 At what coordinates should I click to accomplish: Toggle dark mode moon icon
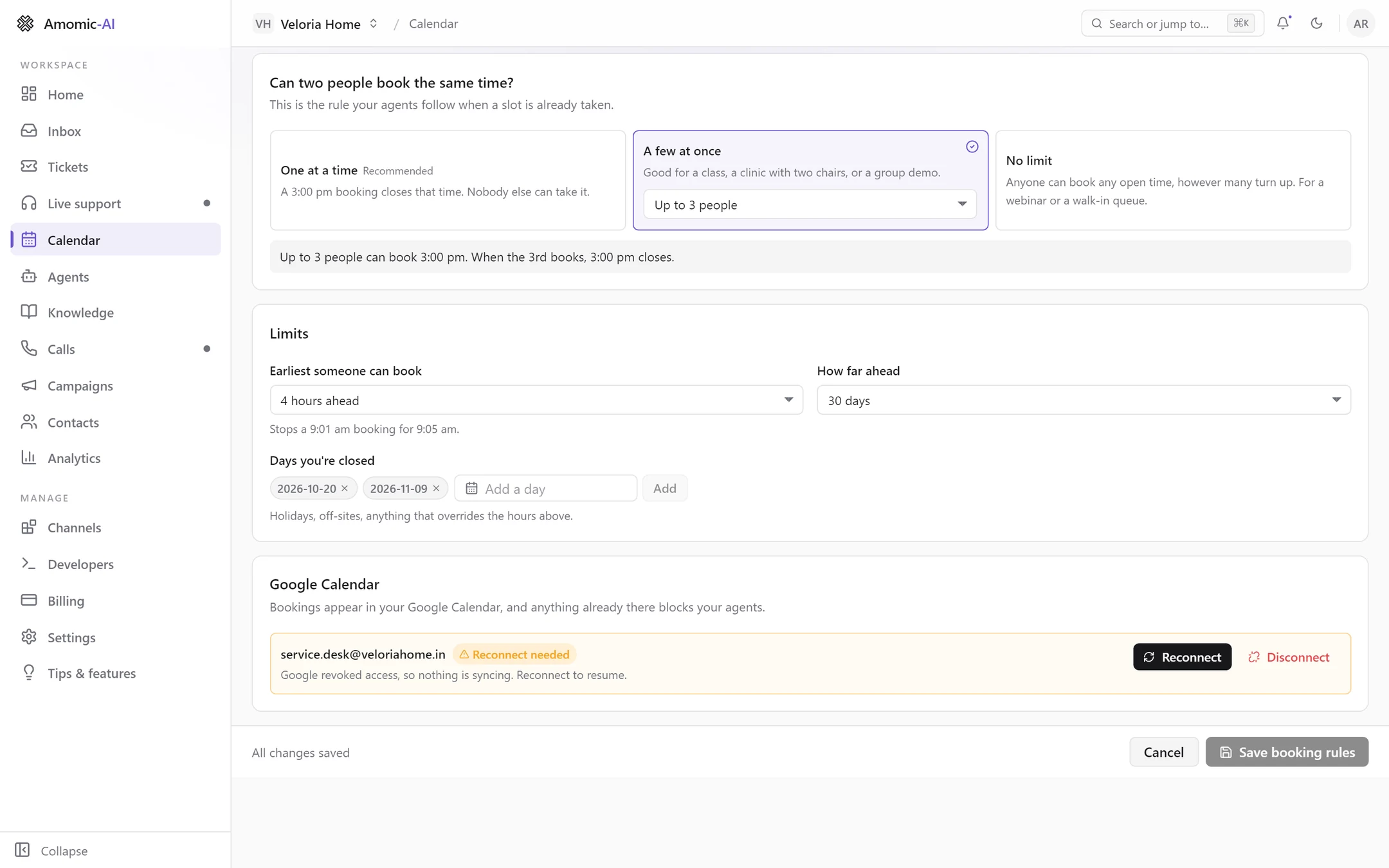pyautogui.click(x=1316, y=23)
